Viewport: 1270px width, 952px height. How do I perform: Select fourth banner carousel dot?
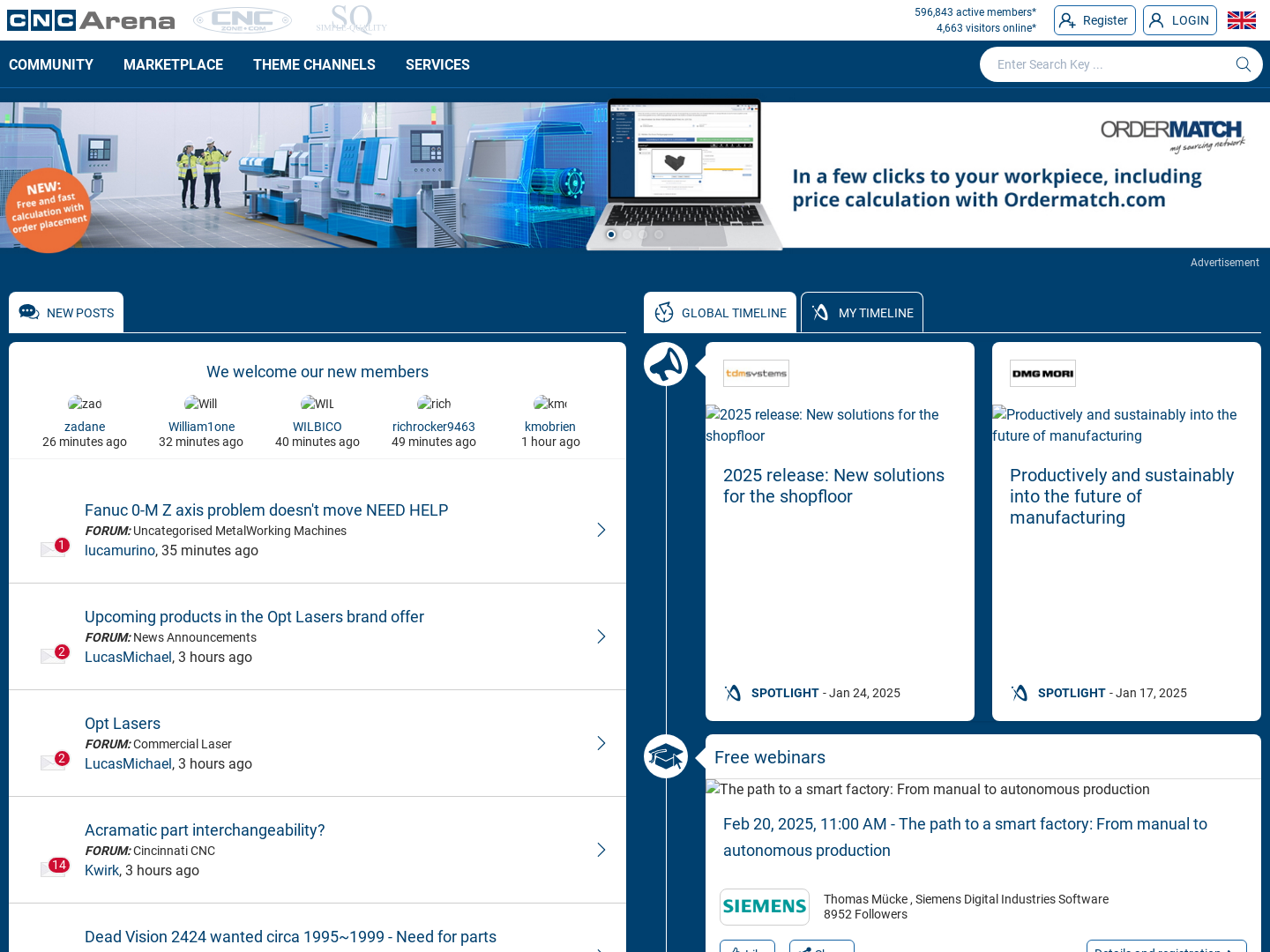pyautogui.click(x=659, y=234)
